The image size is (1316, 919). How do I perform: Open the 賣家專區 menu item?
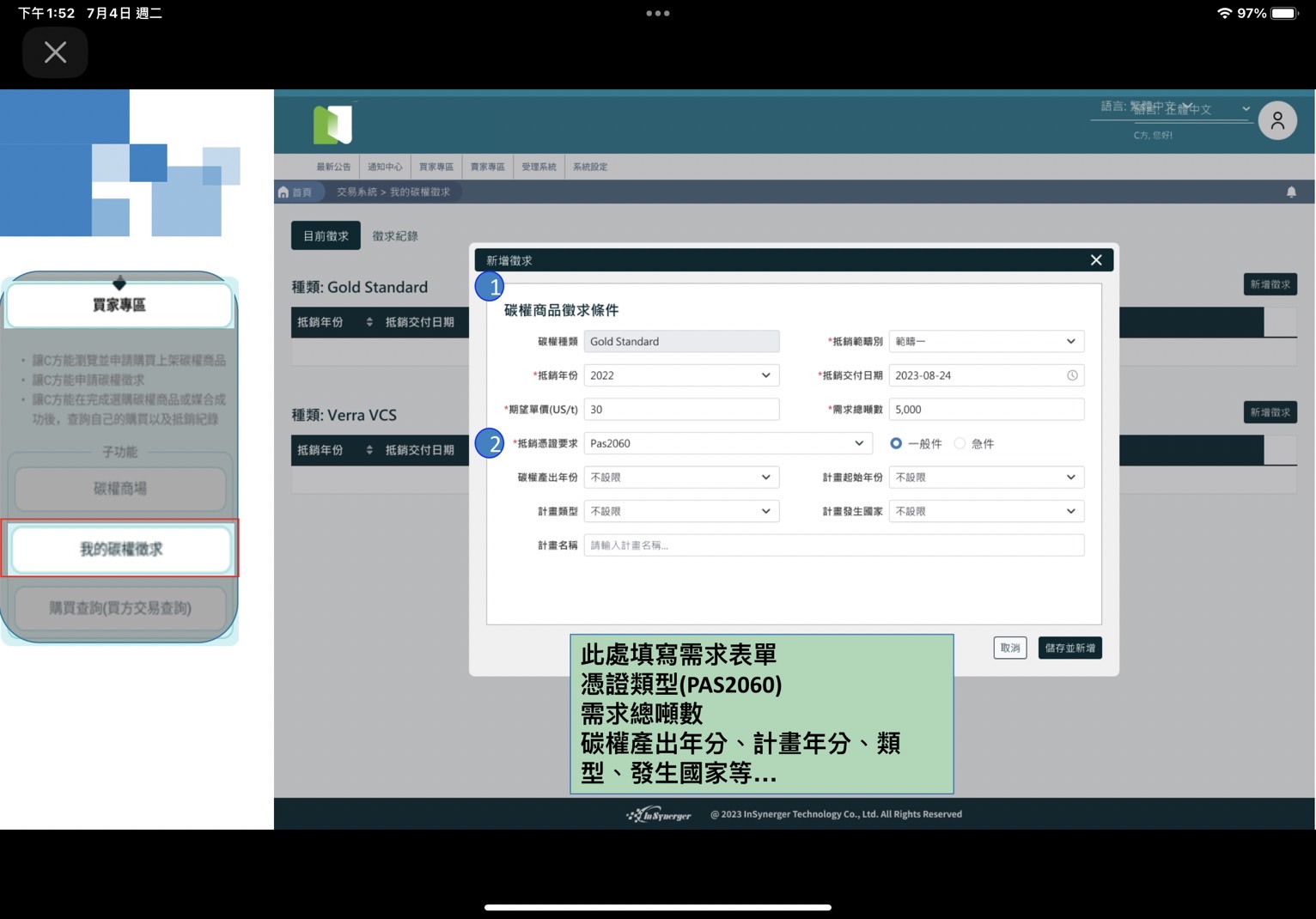coord(488,167)
